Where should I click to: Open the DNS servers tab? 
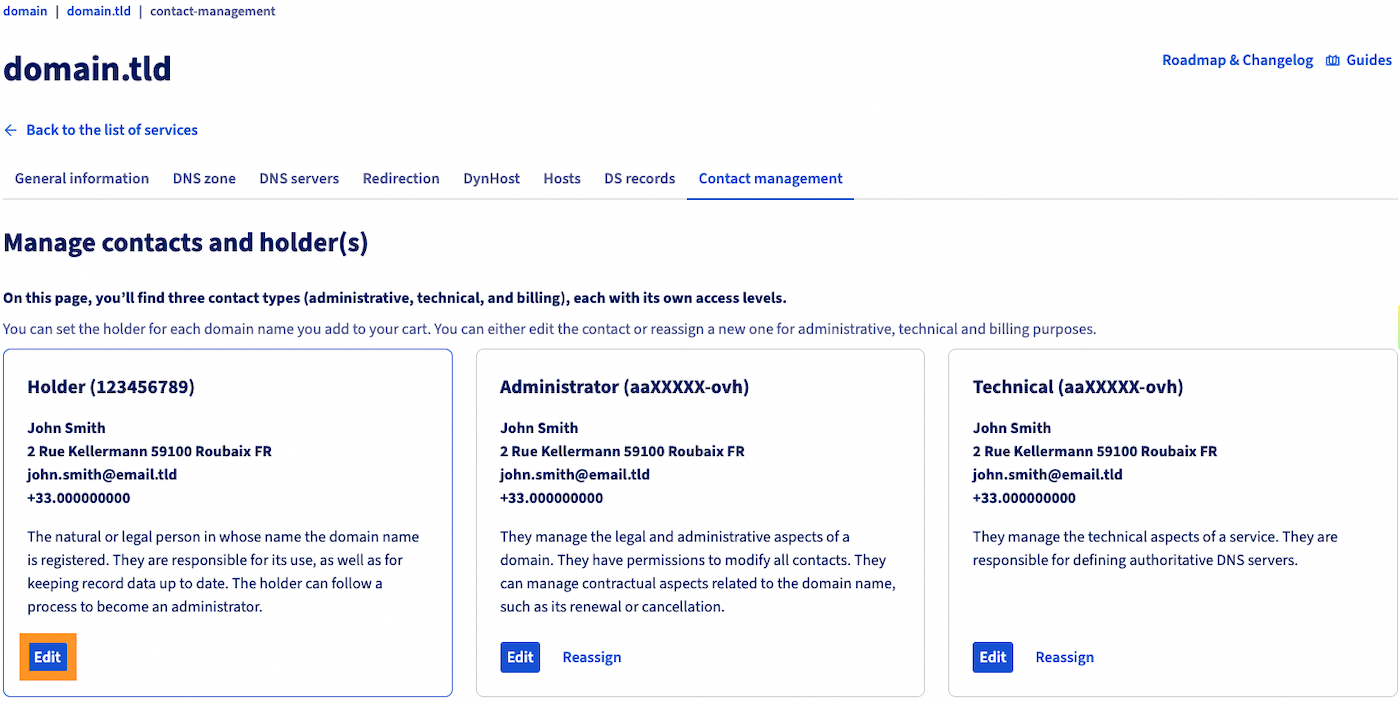298,178
